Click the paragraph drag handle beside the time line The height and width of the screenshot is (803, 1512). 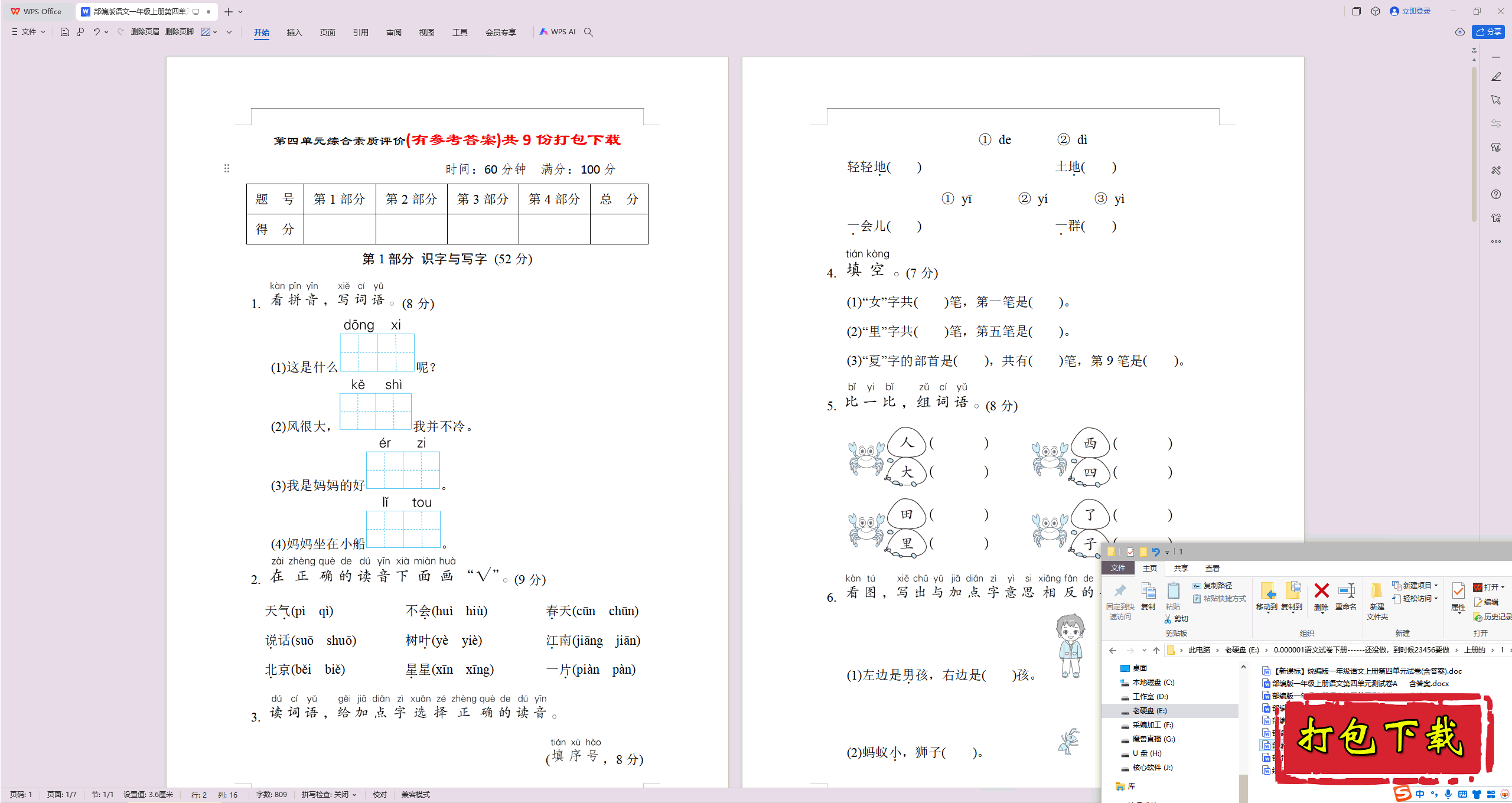[x=227, y=169]
